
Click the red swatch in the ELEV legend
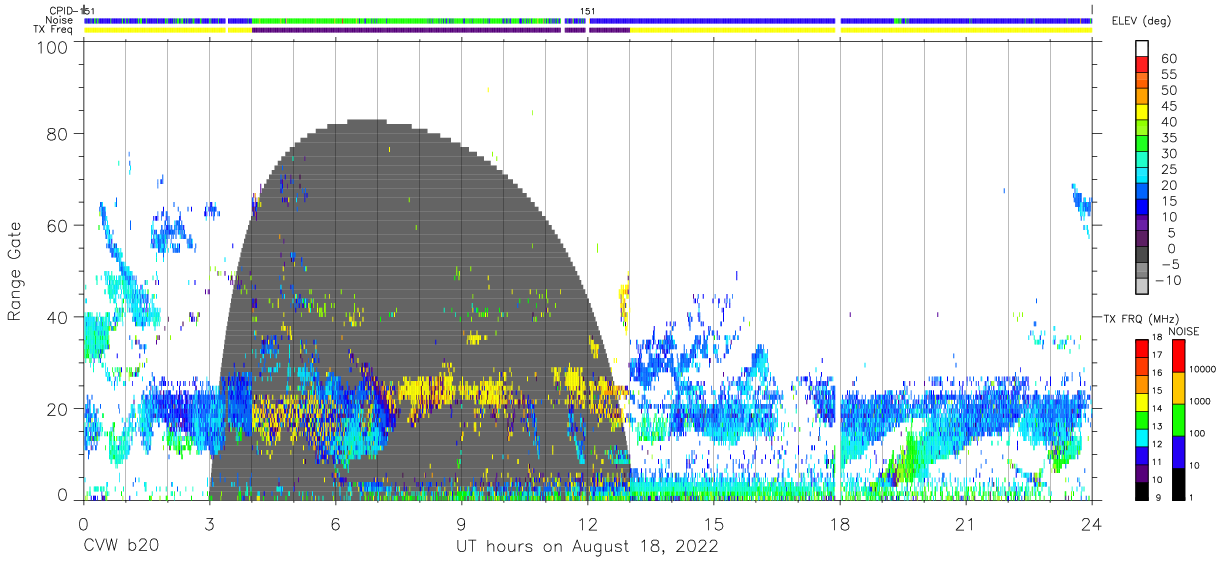[1141, 64]
